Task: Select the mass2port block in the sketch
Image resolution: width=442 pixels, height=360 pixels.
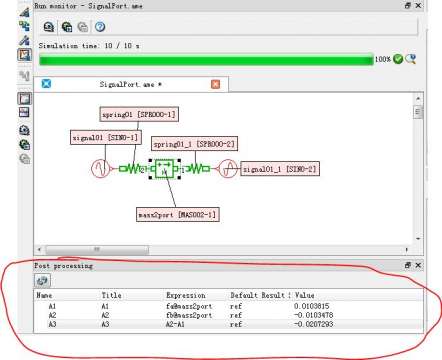Action: click(165, 169)
